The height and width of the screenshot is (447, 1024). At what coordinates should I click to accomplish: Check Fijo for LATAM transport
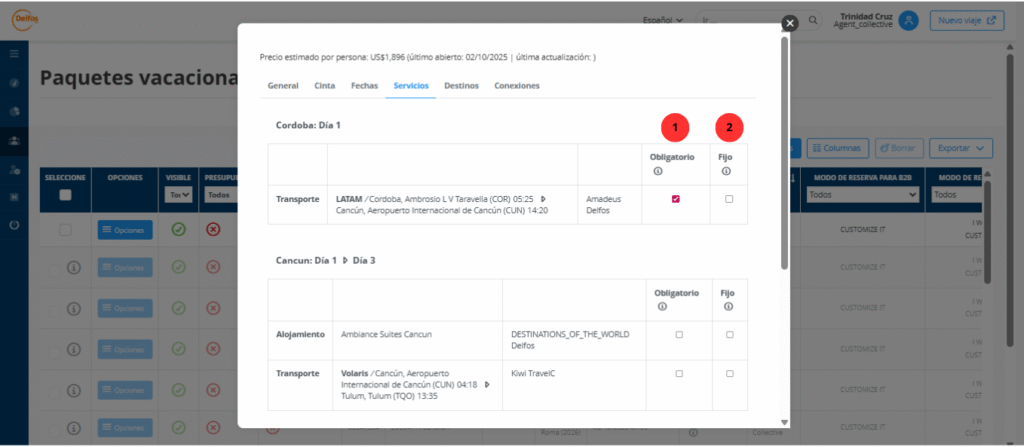(729, 199)
